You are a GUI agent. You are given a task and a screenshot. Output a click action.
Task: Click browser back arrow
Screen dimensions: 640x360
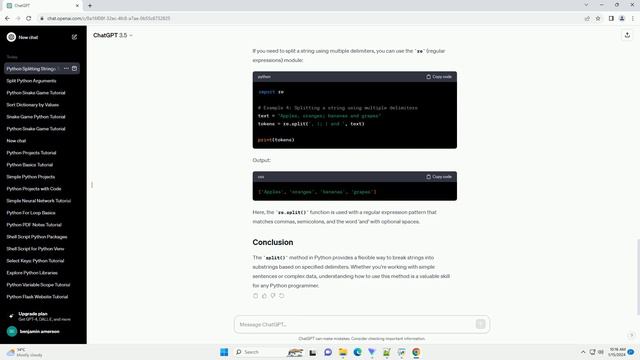click(x=7, y=18)
